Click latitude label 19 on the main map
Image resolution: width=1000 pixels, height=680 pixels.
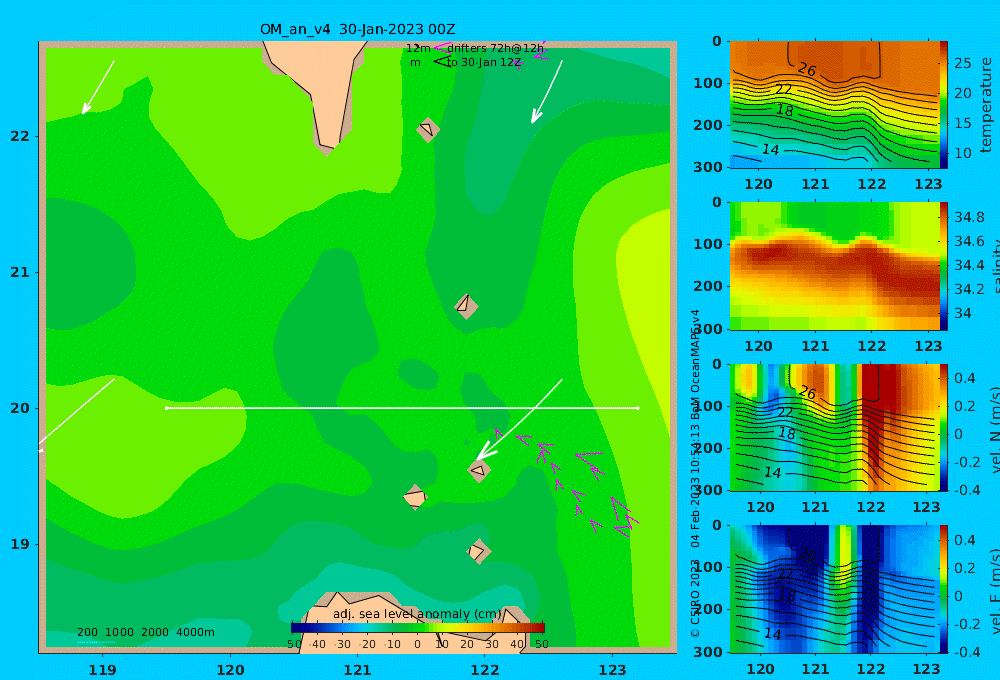tap(20, 544)
